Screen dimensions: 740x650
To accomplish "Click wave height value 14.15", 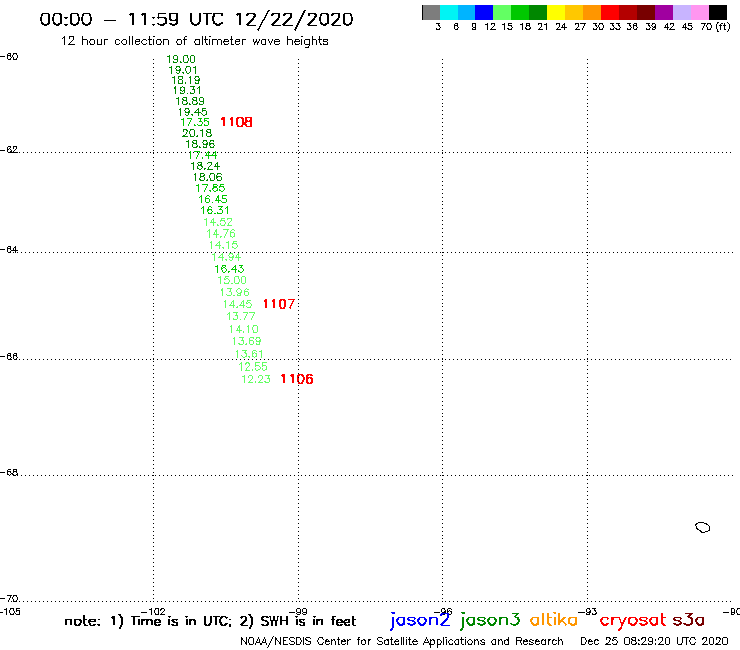I will click(x=224, y=245).
